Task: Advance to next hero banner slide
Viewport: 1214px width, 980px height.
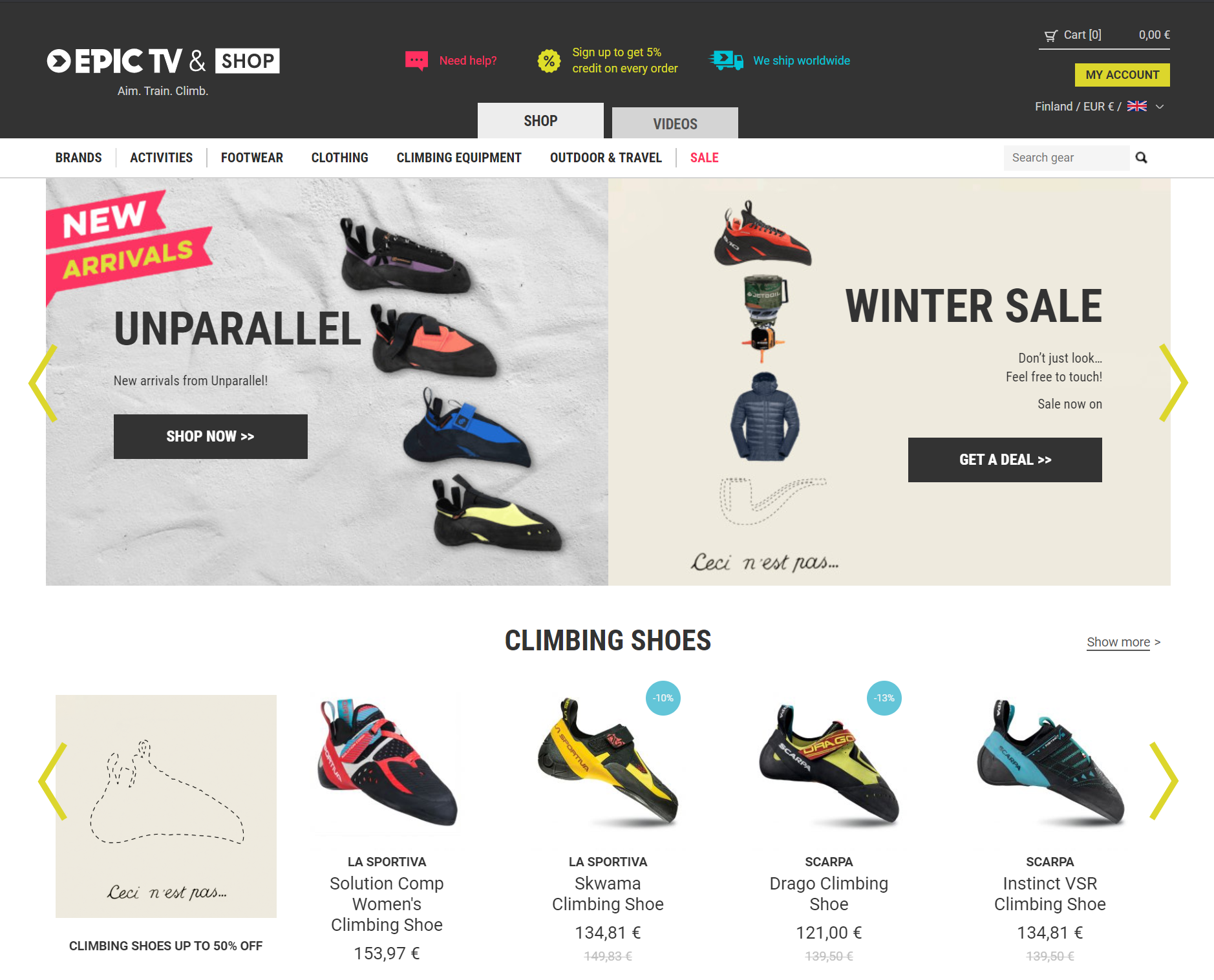Action: pyautogui.click(x=1173, y=383)
